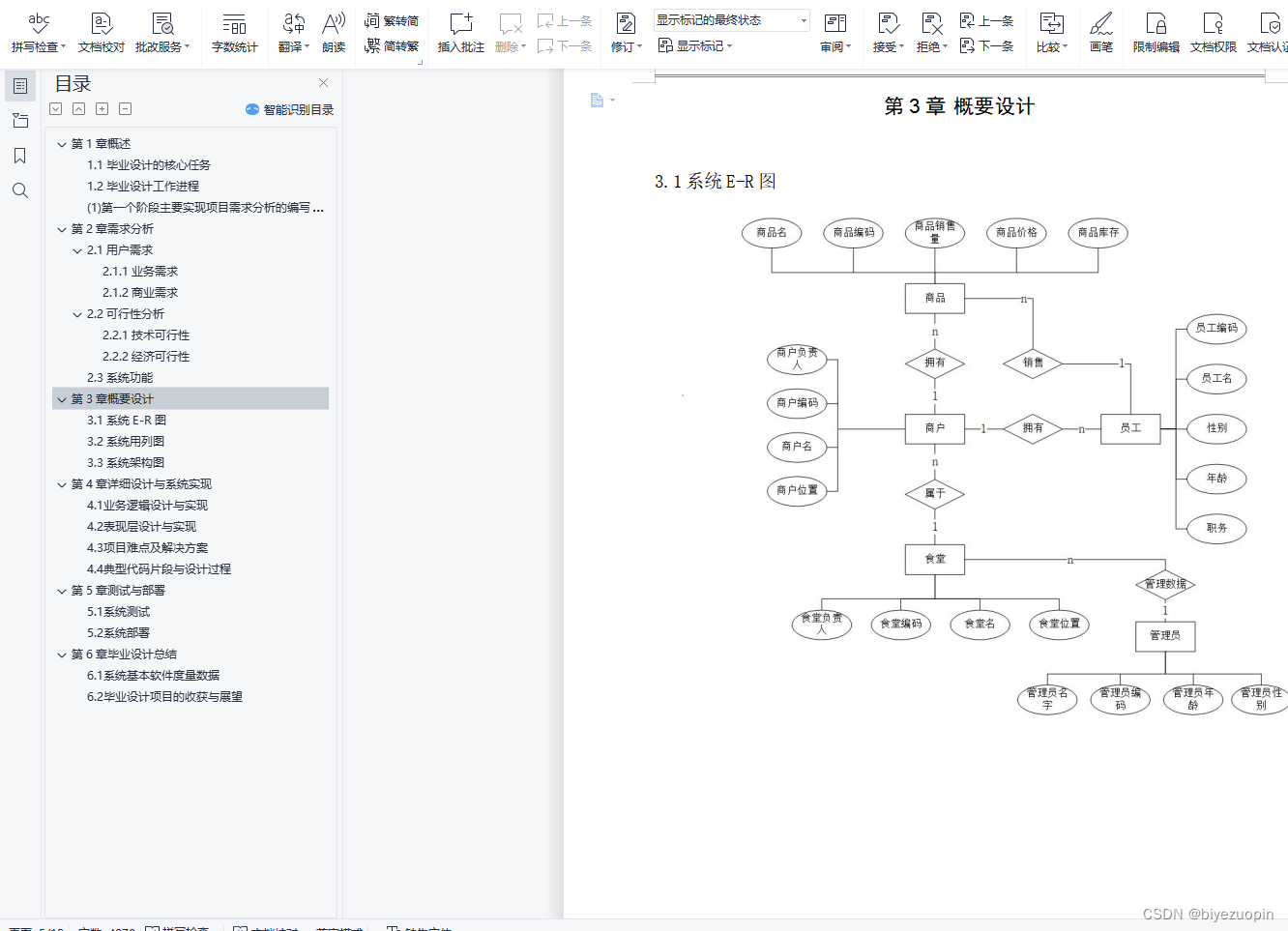Open the 审阅 pane dropdown

click(835, 32)
